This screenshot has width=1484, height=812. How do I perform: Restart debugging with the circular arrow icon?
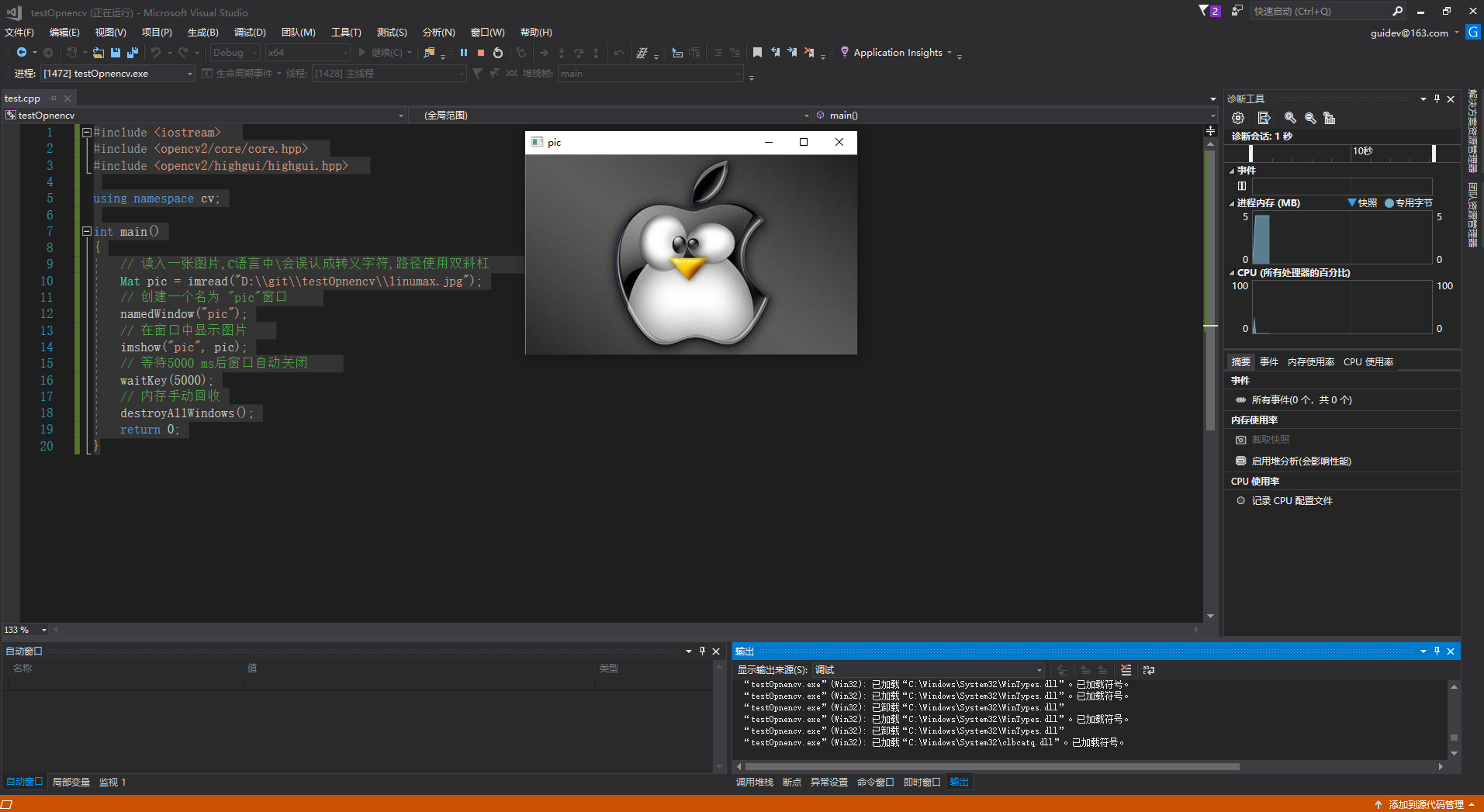498,53
